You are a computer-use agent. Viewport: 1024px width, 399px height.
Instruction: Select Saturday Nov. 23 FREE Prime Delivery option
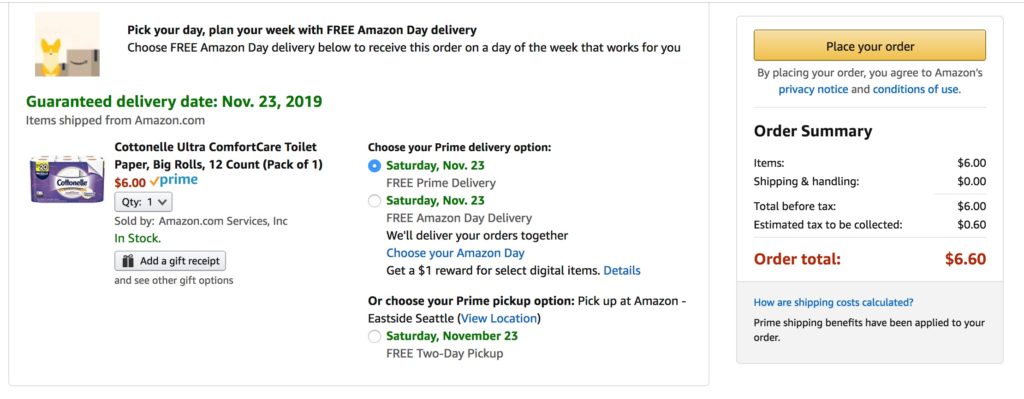coord(374,166)
